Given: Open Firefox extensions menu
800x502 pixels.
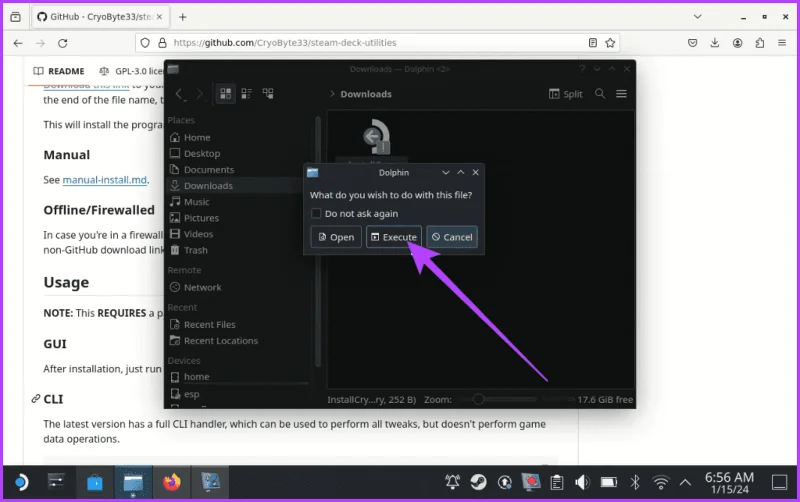Looking at the screenshot, I should [760, 43].
